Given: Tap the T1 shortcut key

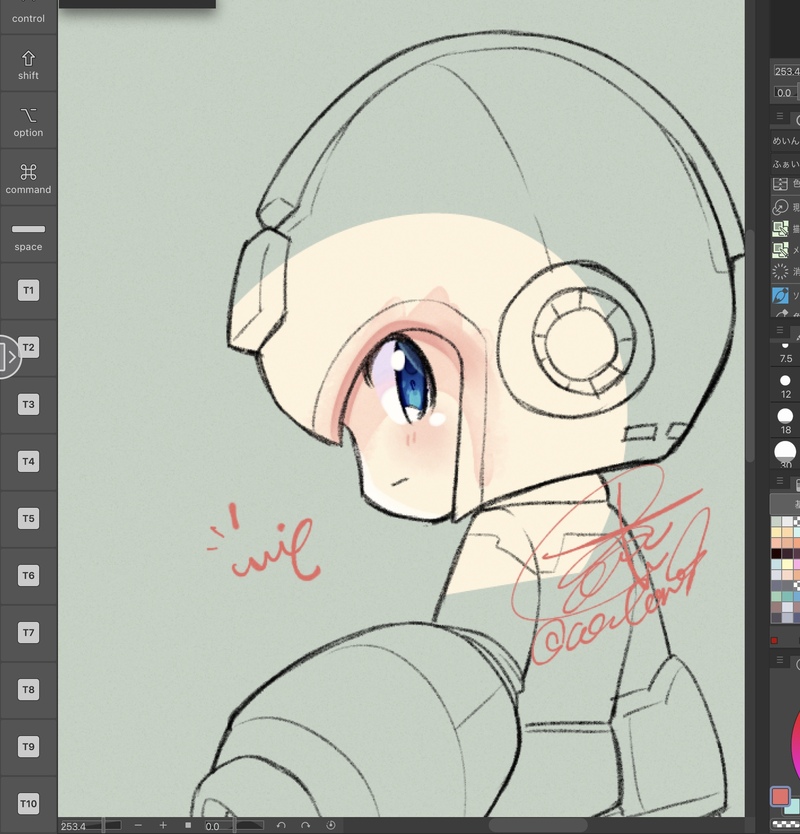Looking at the screenshot, I should (28, 290).
